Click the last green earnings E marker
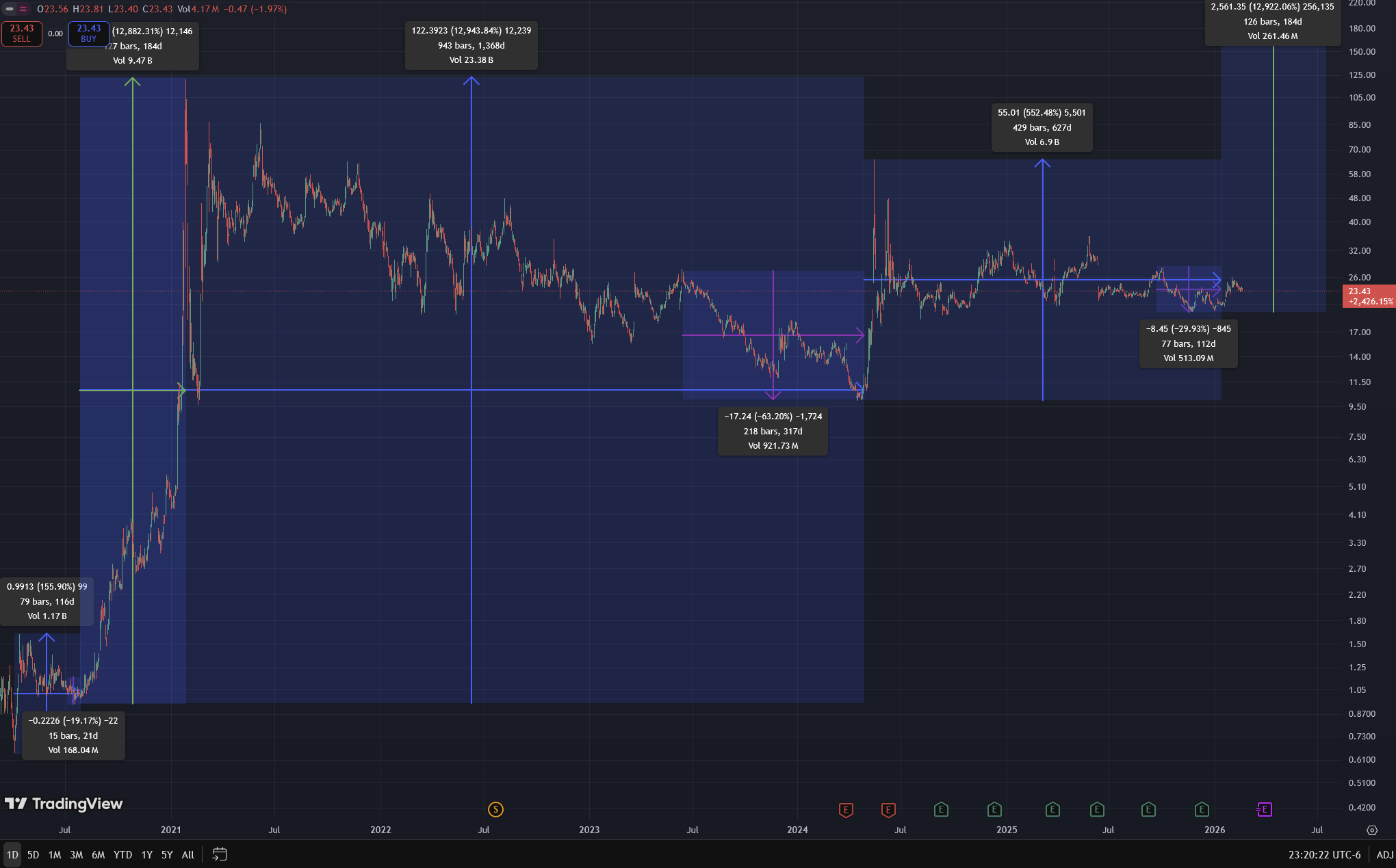 pyautogui.click(x=1202, y=810)
